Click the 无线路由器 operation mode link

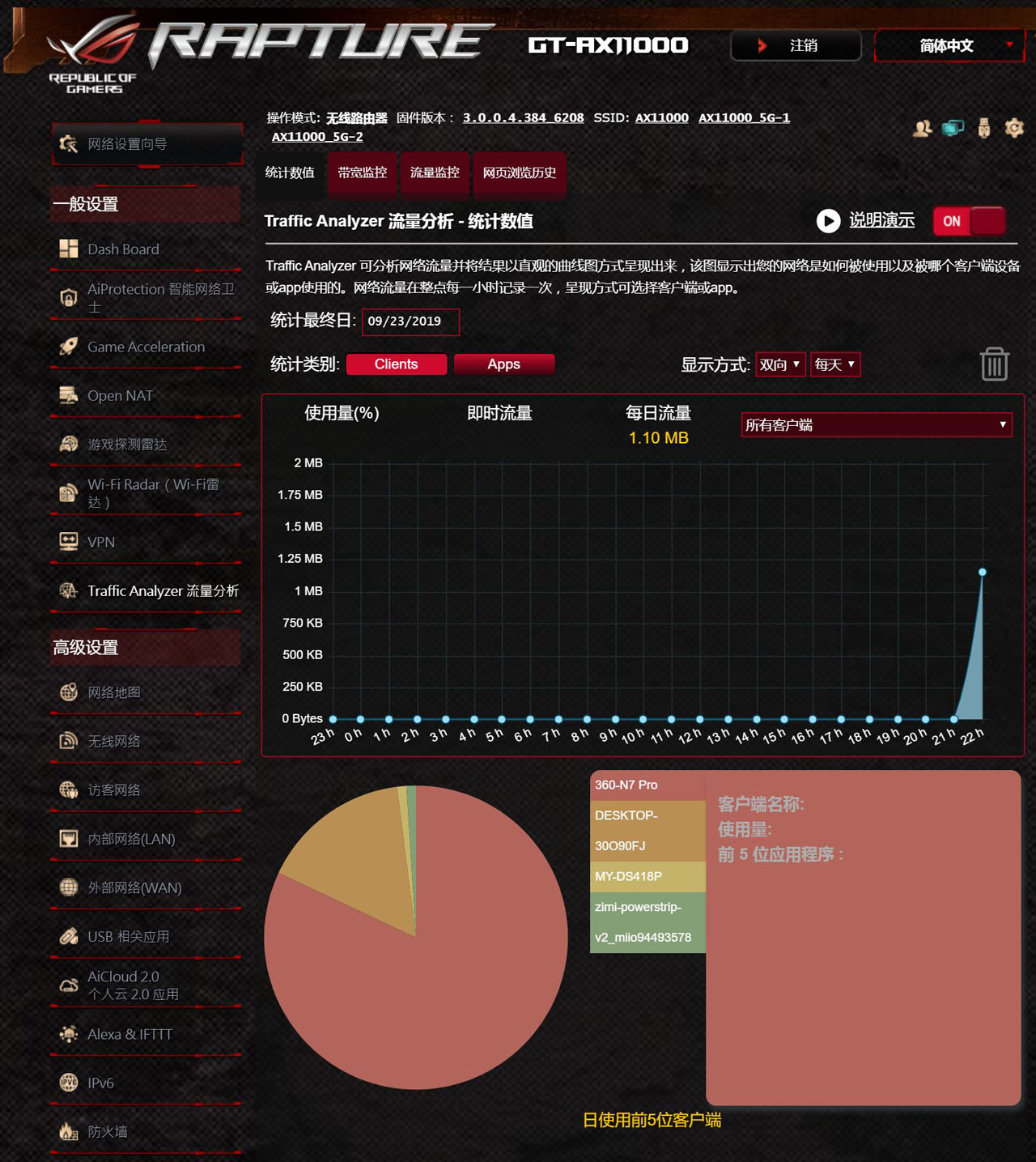pyautogui.click(x=357, y=118)
